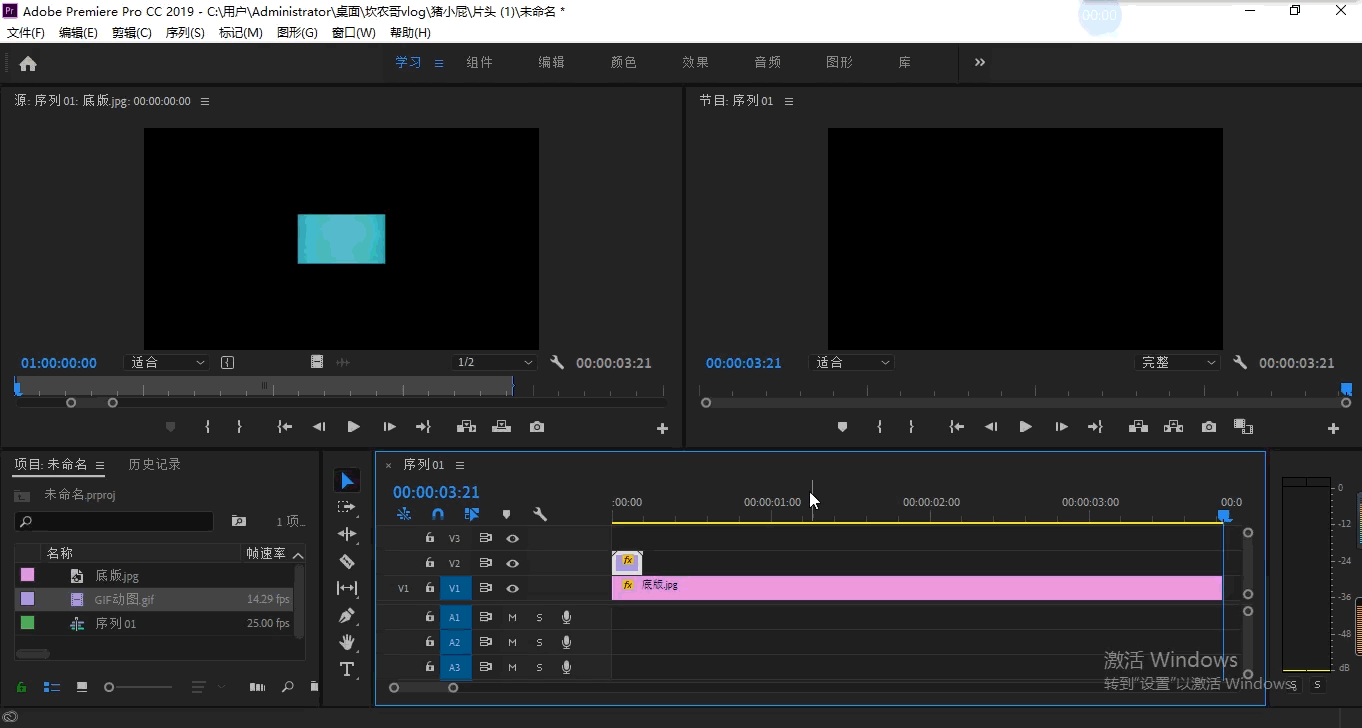Adjust project thumbnail zoom slider
1362x728 pixels.
(138, 687)
